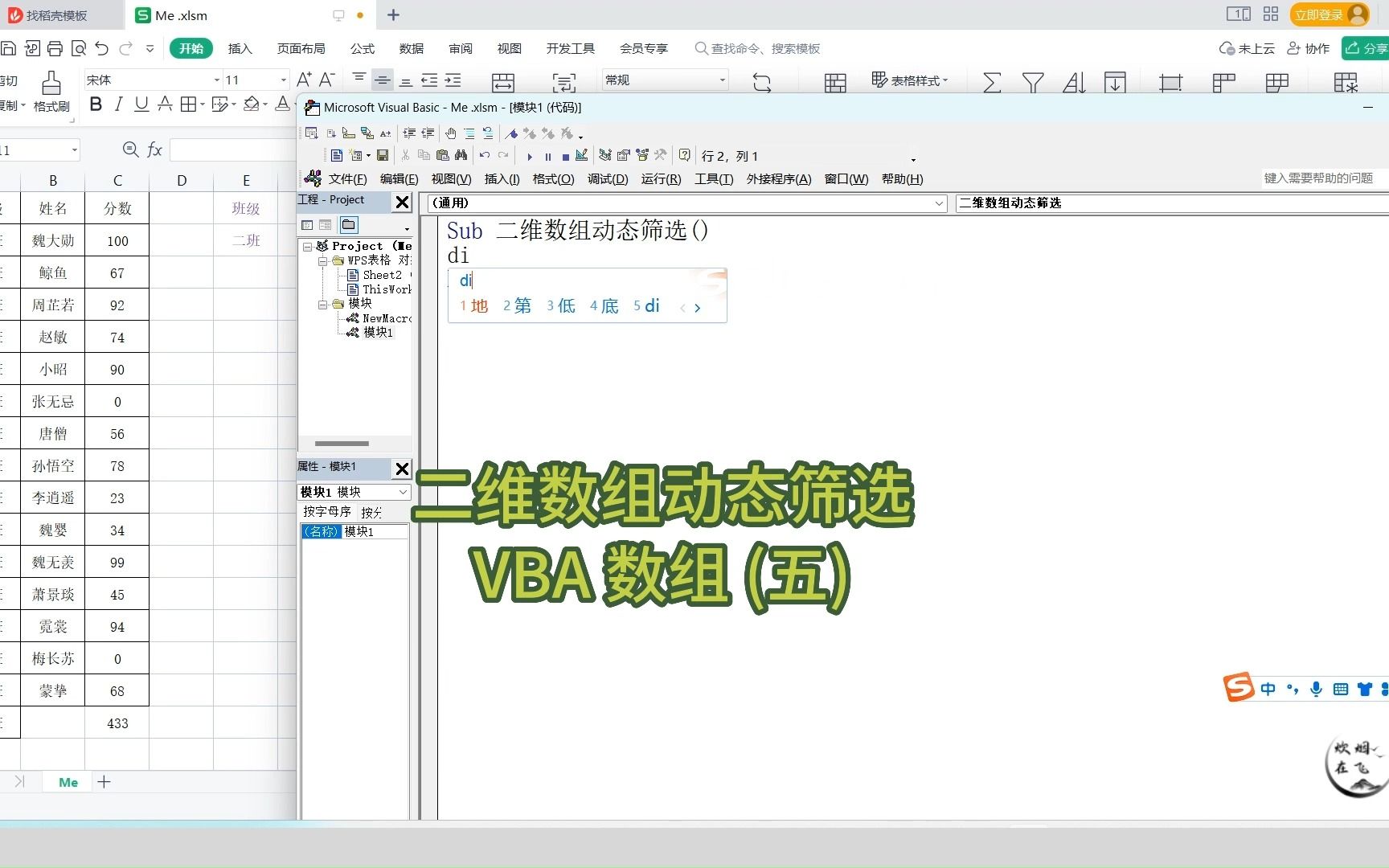Image resolution: width=1389 pixels, height=868 pixels.
Task: Open the Filter funnel icon
Action: click(x=1032, y=81)
